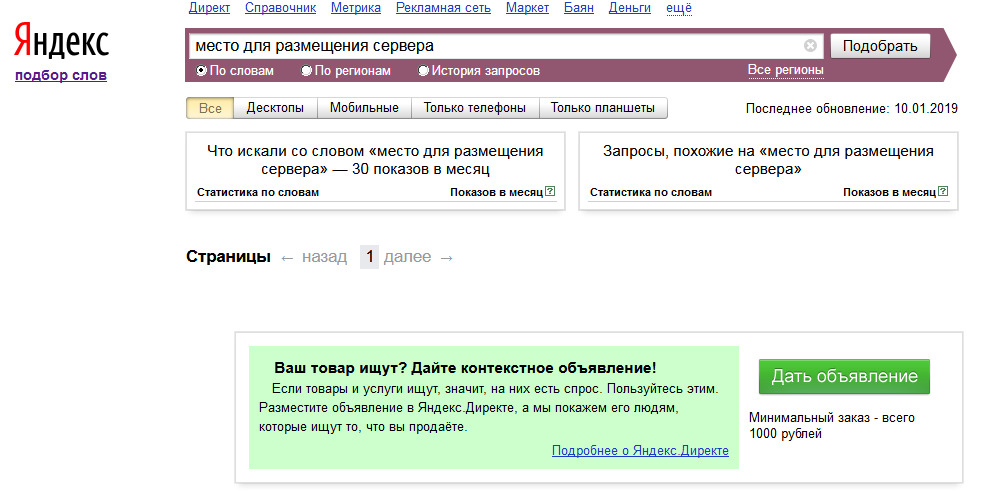Select the По словам radio button
This screenshot has height=493, width=988.
[202, 71]
